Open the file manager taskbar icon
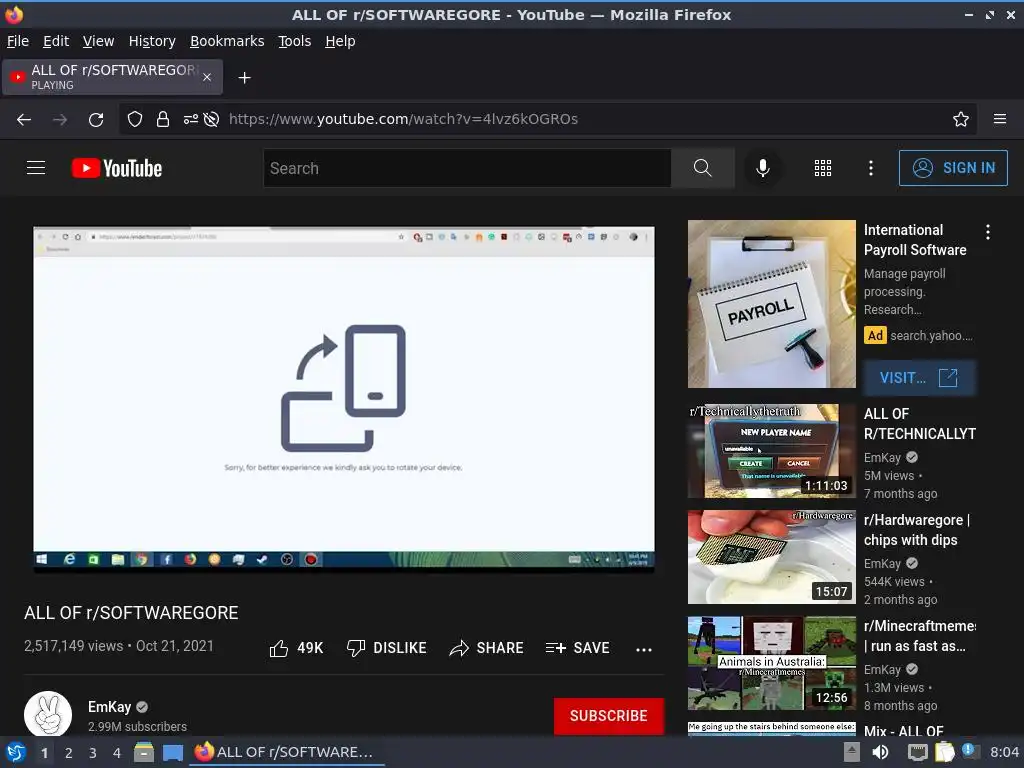 144,752
